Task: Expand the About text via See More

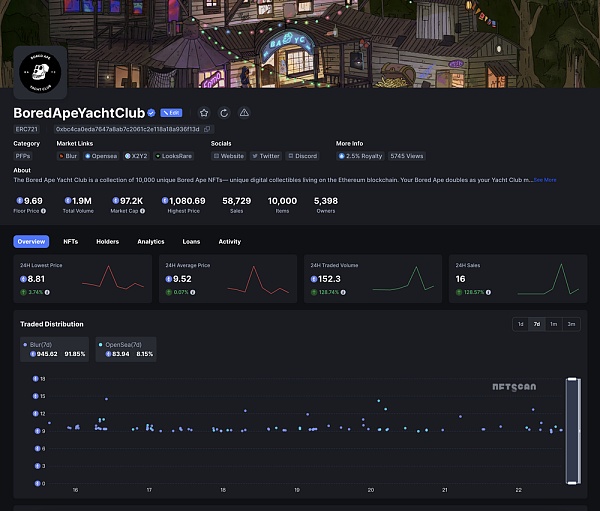Action: (545, 180)
